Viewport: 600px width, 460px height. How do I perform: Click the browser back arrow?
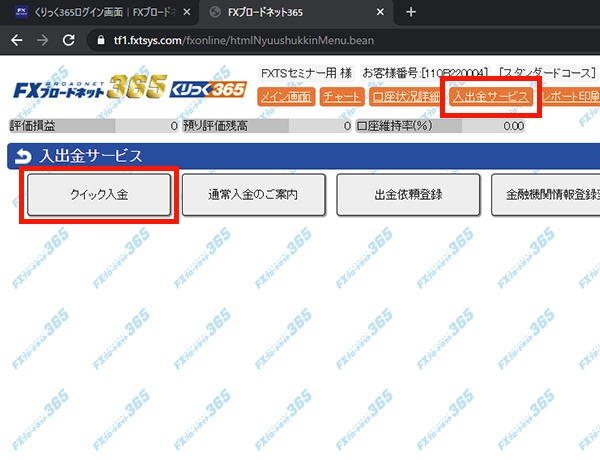[17, 41]
